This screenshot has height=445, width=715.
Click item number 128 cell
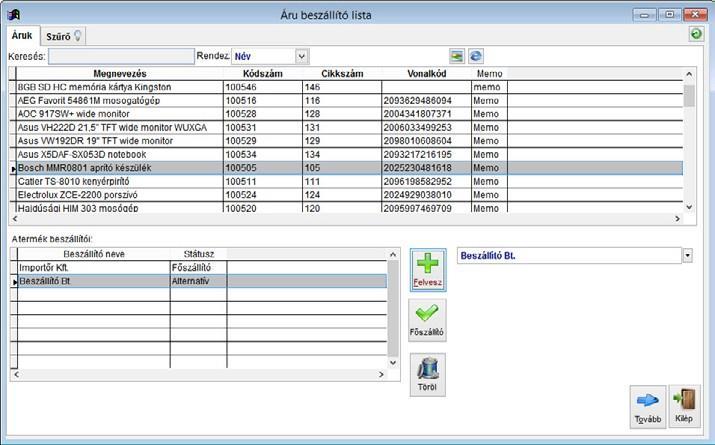coord(342,114)
